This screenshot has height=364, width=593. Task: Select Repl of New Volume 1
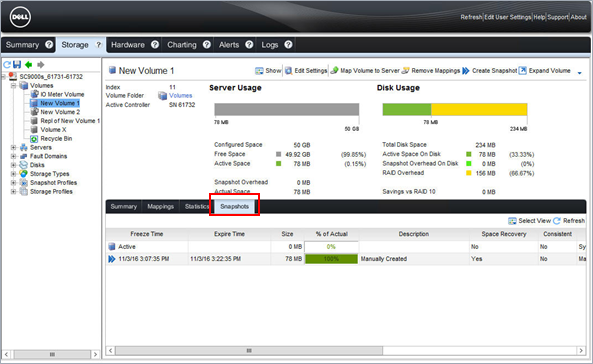pos(70,121)
